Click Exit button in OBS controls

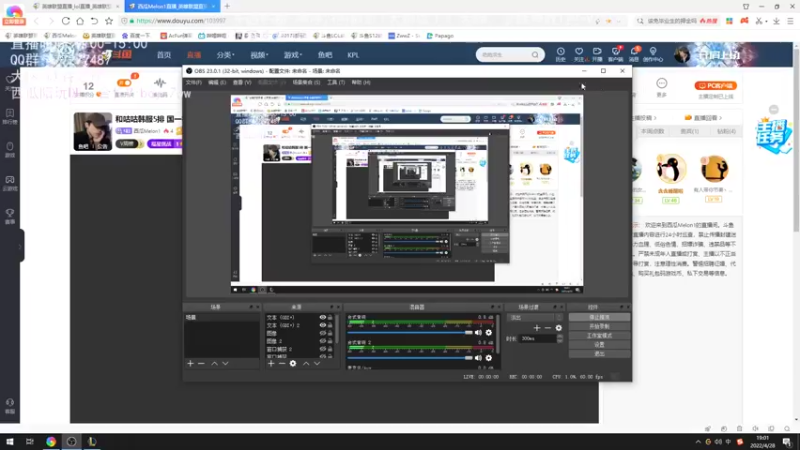coord(599,354)
